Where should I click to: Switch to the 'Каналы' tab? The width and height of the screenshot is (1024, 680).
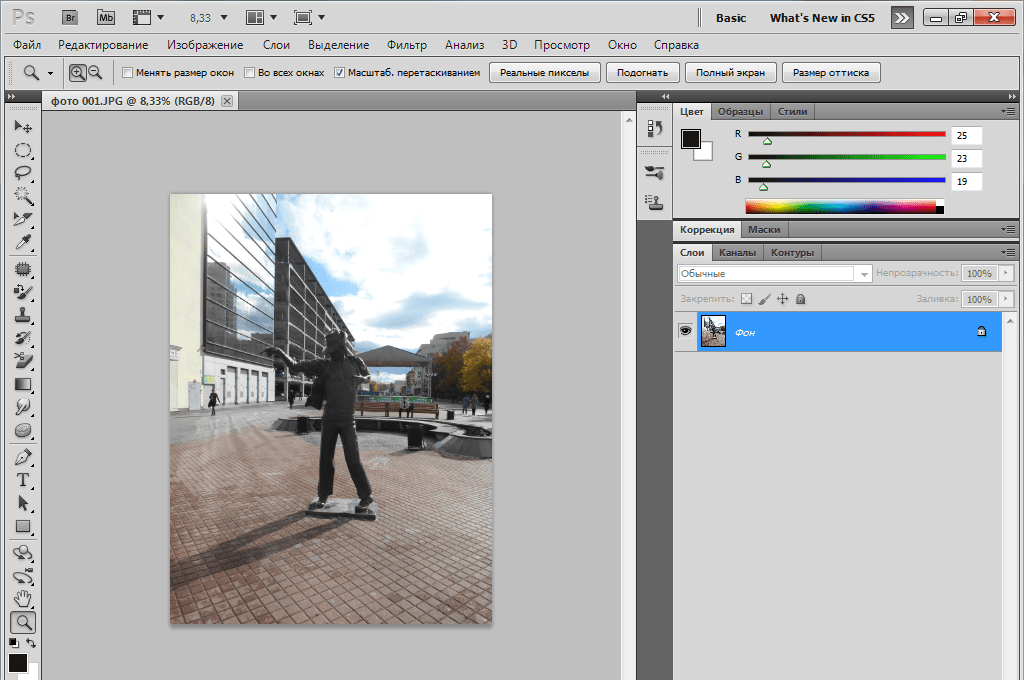738,253
